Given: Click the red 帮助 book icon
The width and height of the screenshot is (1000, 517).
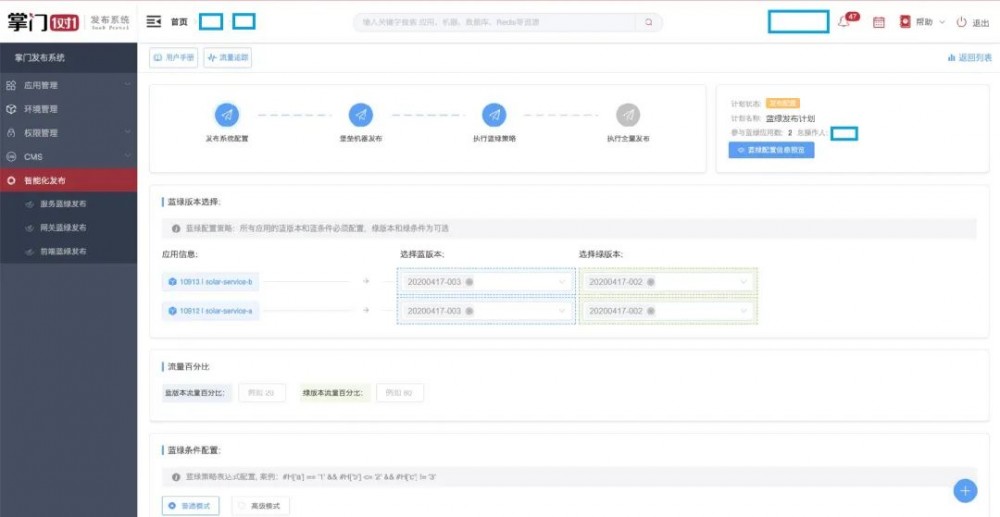Looking at the screenshot, I should point(905,22).
